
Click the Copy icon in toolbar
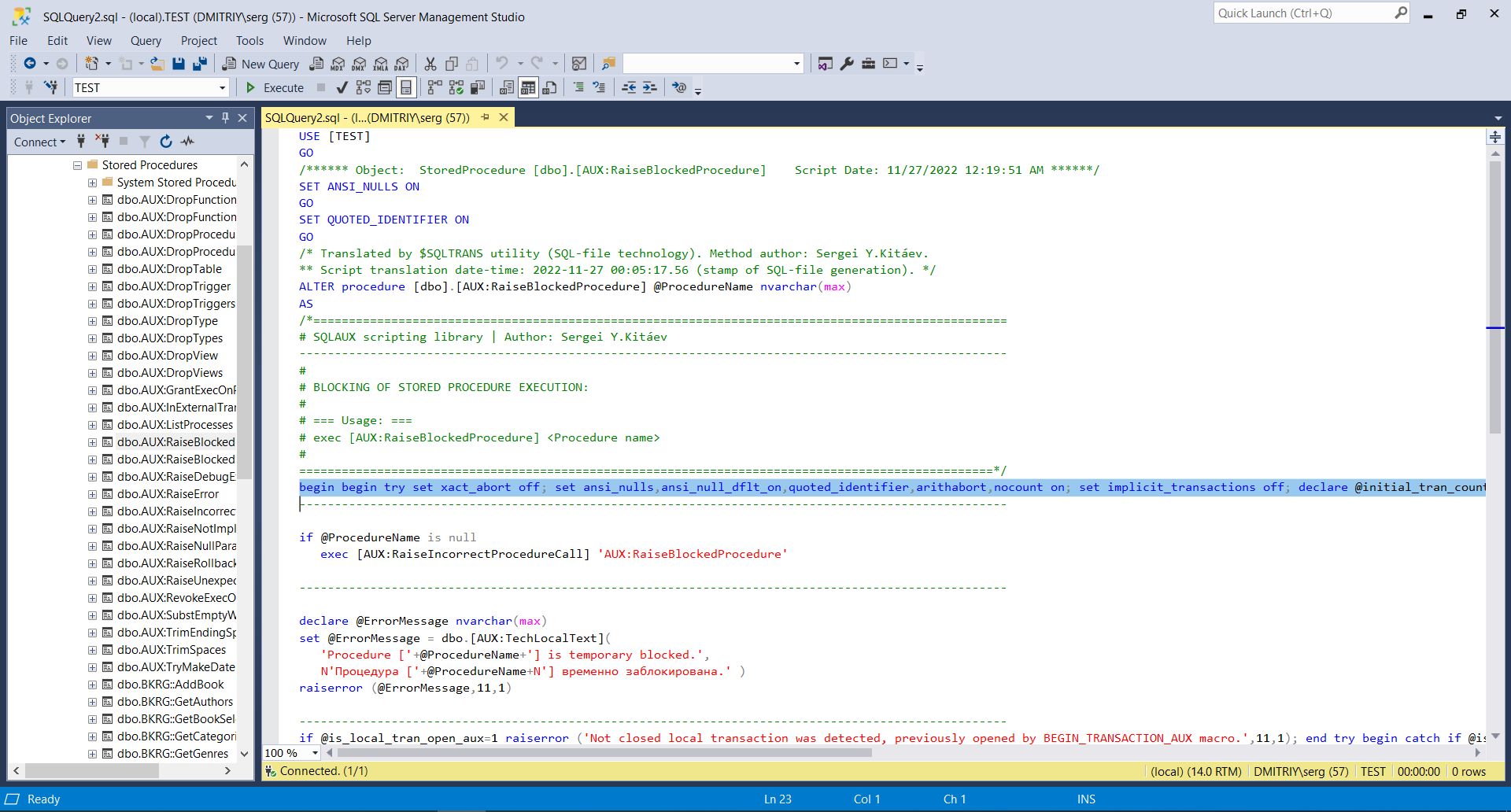[x=452, y=64]
